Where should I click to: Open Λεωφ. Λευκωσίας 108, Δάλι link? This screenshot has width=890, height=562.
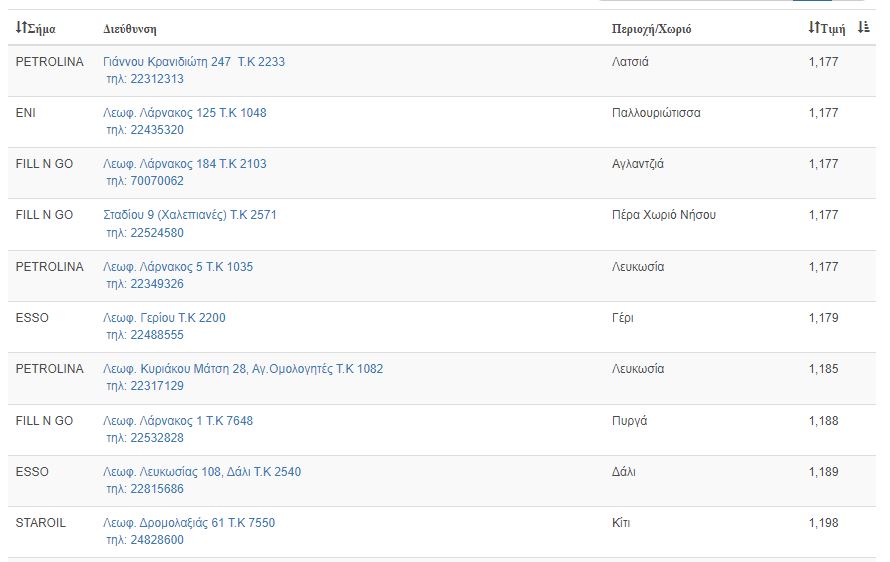pyautogui.click(x=202, y=472)
